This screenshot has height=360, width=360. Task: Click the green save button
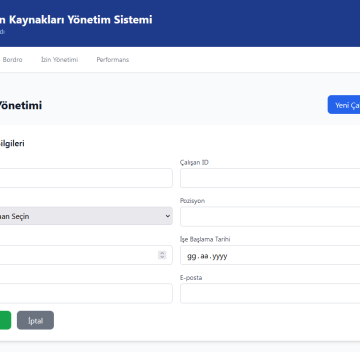[x=5, y=321]
